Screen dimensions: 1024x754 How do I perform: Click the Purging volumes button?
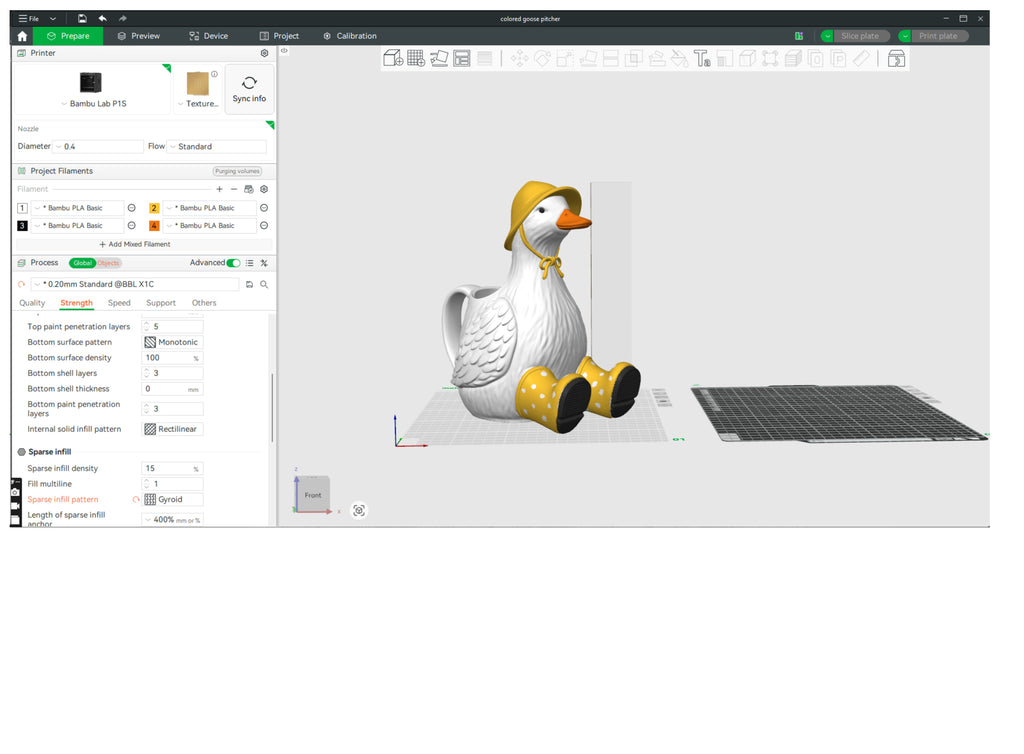pos(237,171)
